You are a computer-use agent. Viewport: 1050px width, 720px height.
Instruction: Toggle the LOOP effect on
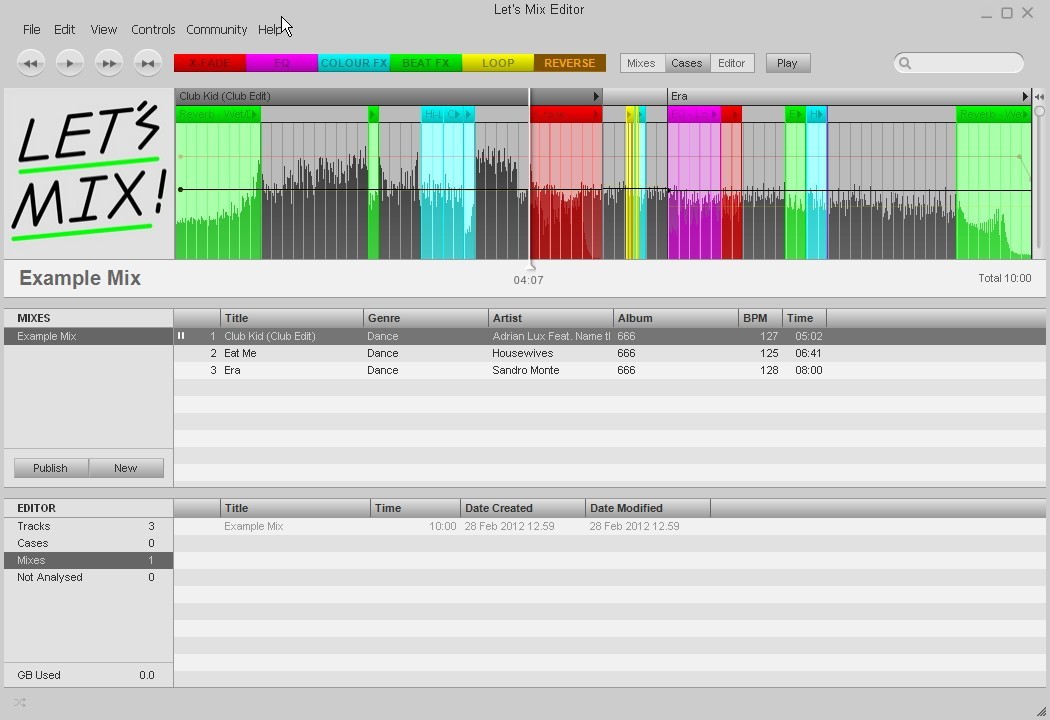pyautogui.click(x=497, y=62)
